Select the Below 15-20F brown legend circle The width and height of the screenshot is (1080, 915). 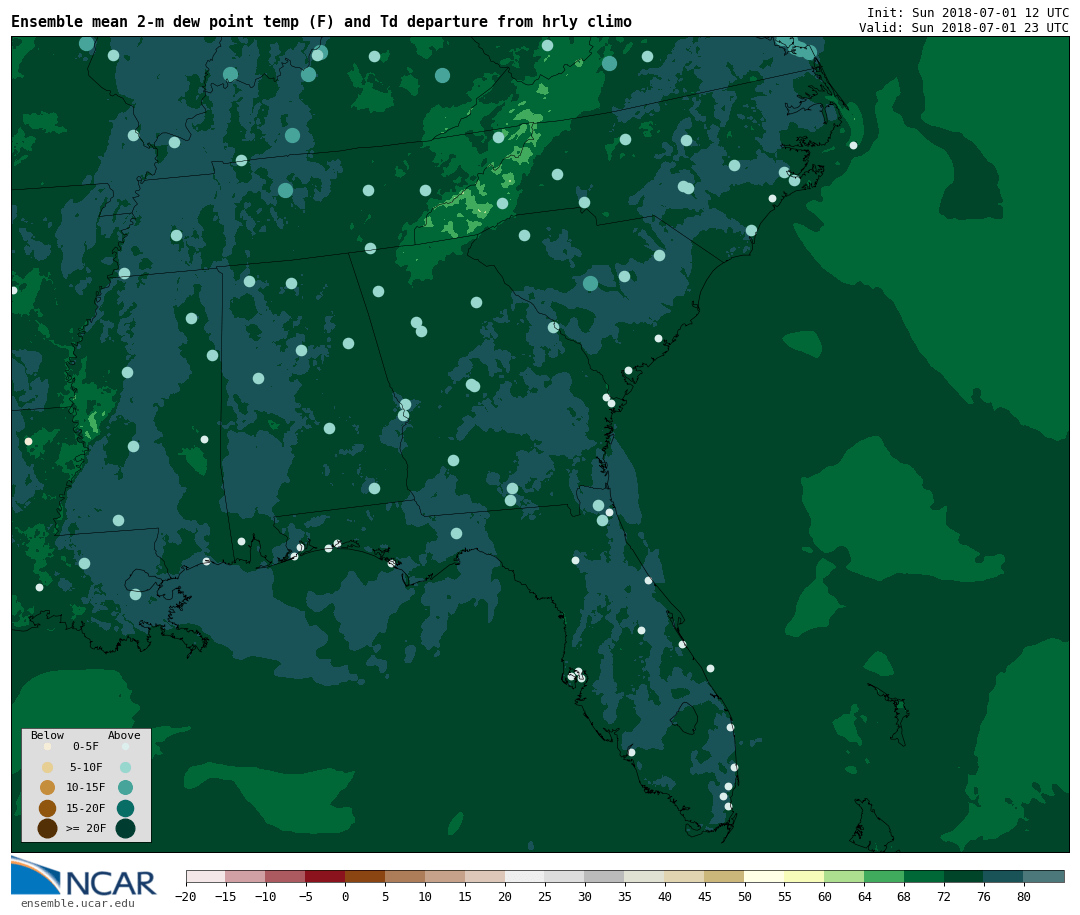click(x=47, y=808)
